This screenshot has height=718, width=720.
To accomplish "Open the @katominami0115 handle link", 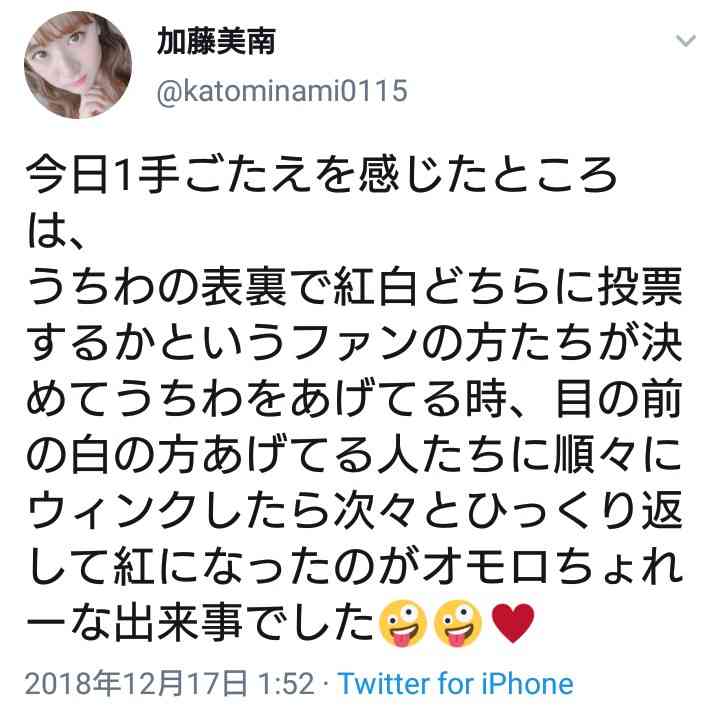I will pyautogui.click(x=282, y=90).
